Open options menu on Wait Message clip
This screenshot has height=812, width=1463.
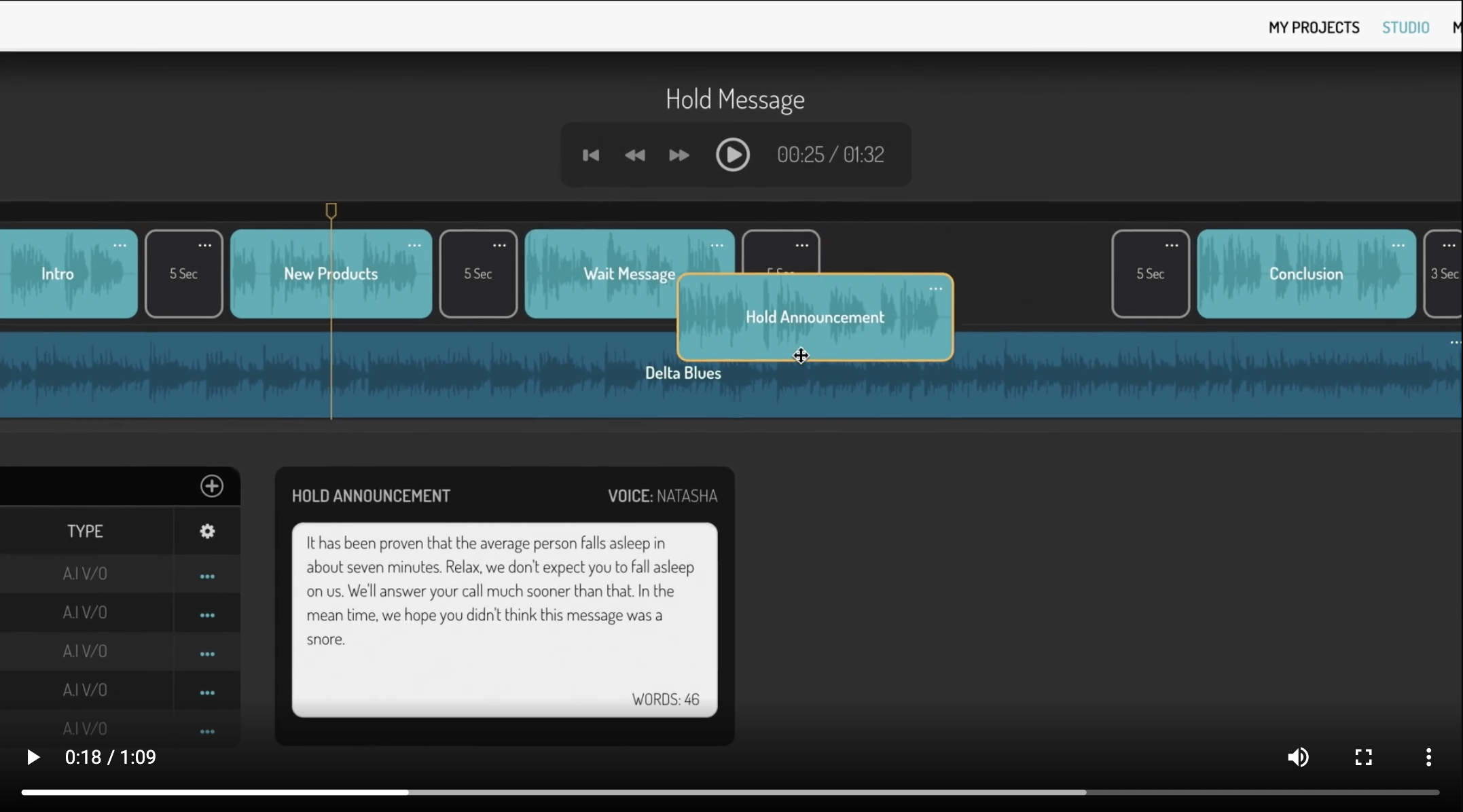(717, 246)
